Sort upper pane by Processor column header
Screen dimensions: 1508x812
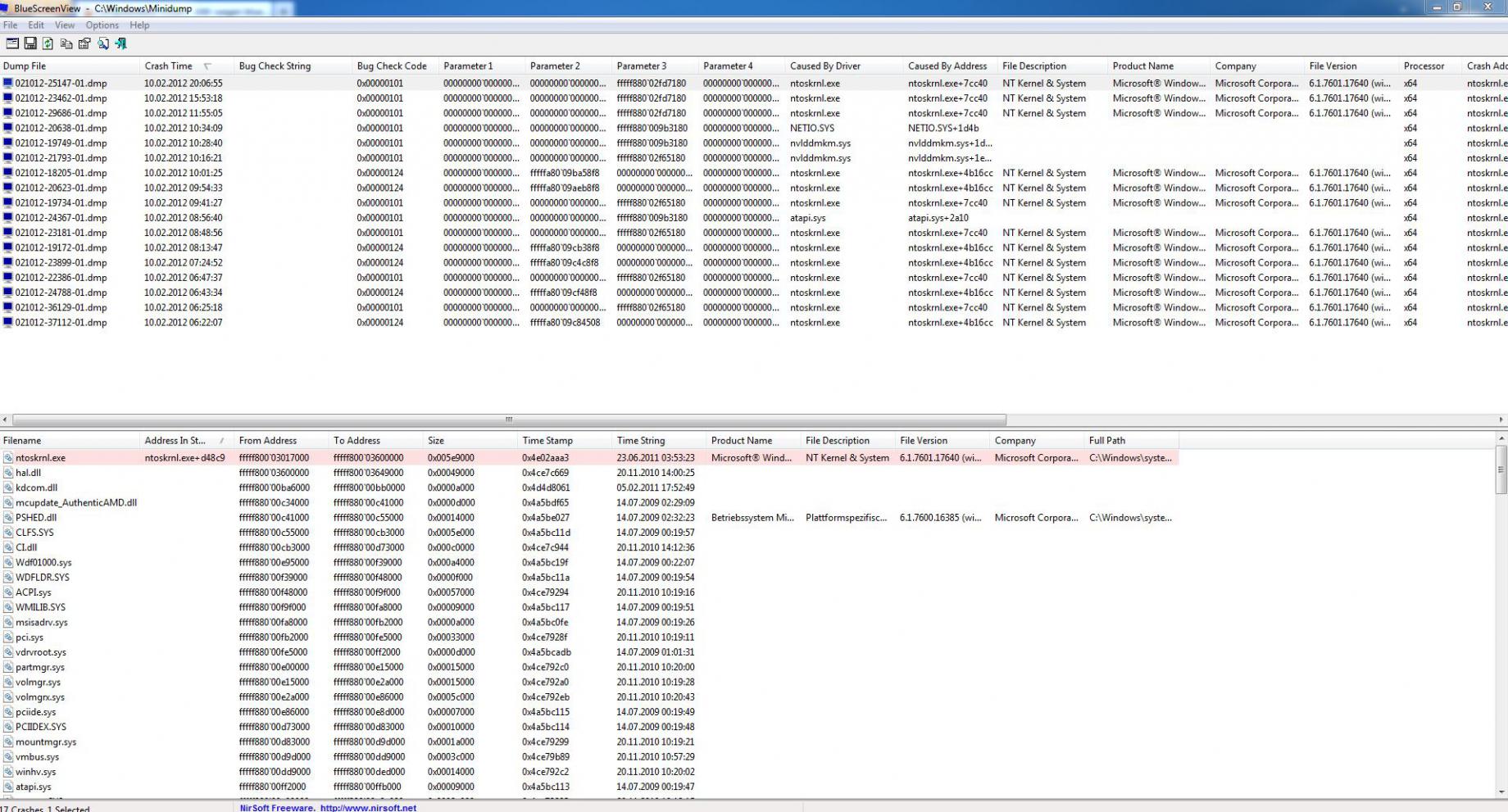point(1431,66)
